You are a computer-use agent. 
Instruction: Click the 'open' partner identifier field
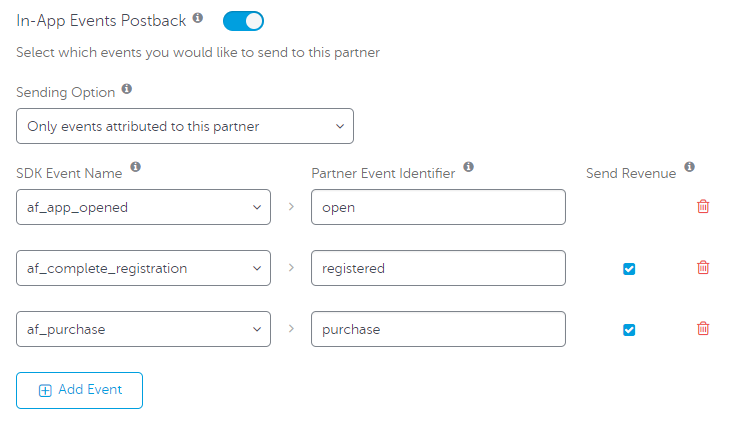click(438, 207)
